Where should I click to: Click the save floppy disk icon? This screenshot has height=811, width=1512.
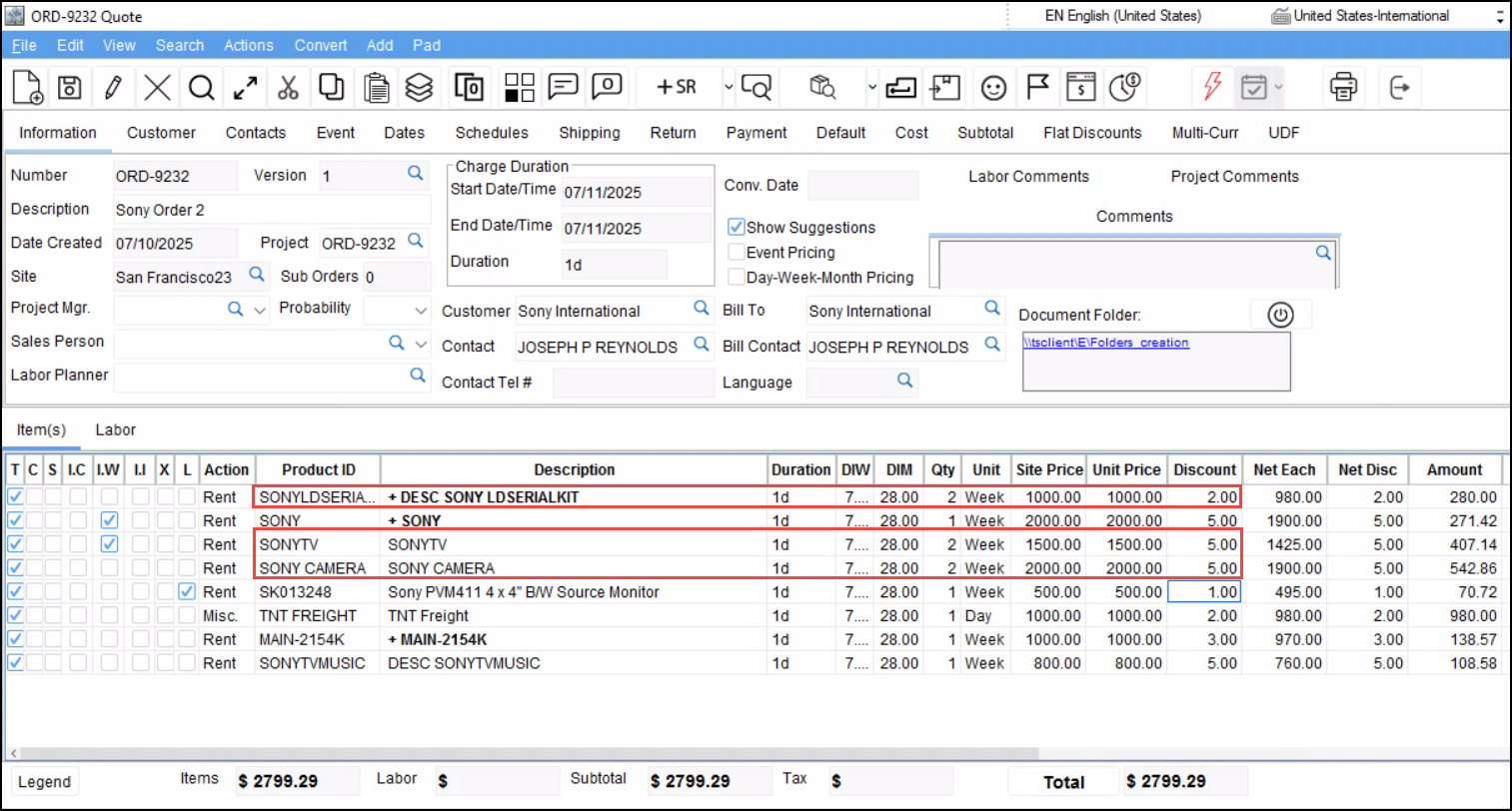(x=69, y=88)
